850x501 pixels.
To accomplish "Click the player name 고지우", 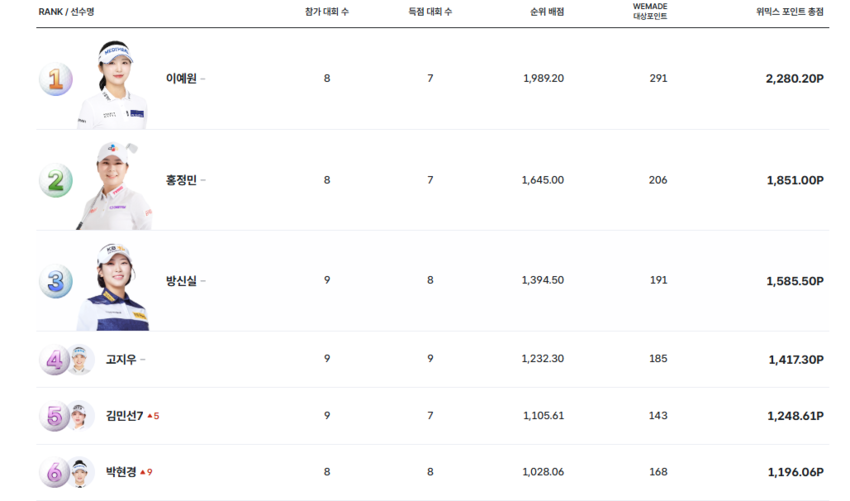I will click(x=121, y=359).
